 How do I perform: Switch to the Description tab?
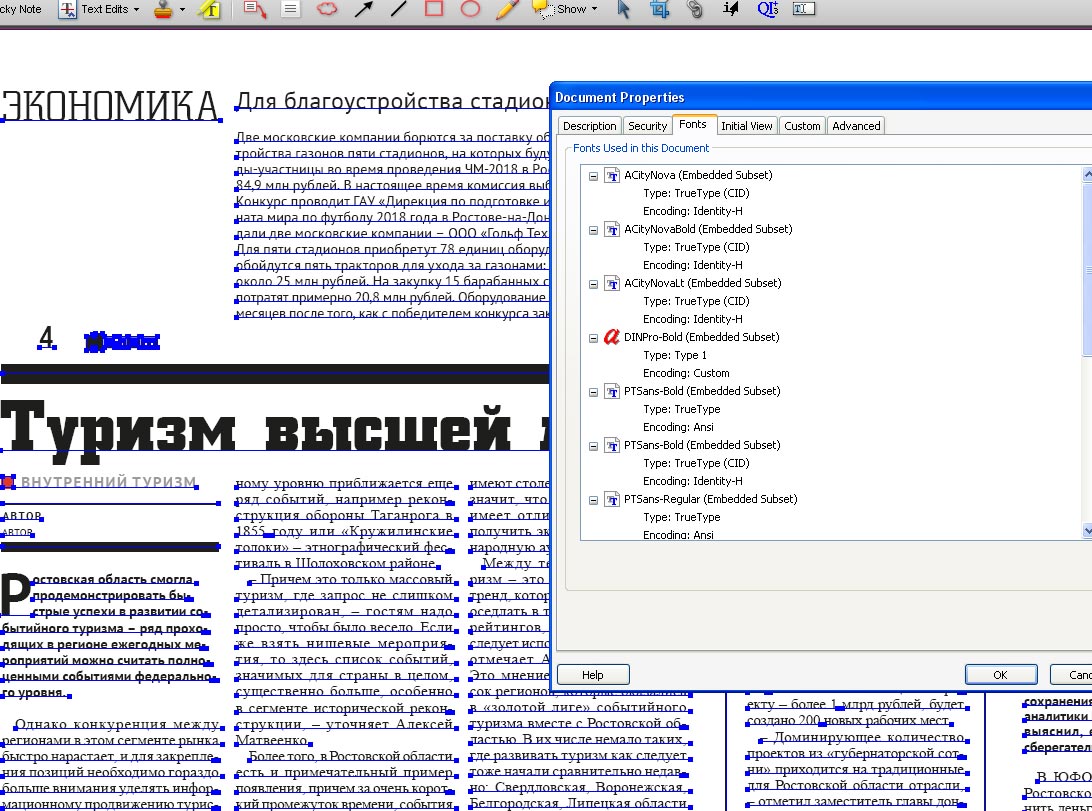click(589, 126)
